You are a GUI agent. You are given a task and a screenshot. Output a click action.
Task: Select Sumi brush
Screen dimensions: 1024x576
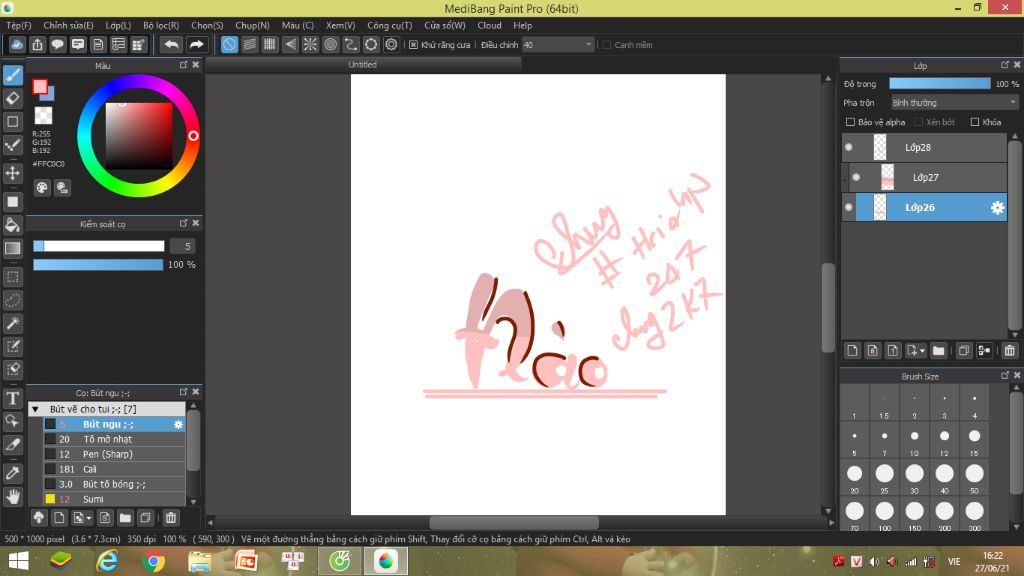point(114,500)
